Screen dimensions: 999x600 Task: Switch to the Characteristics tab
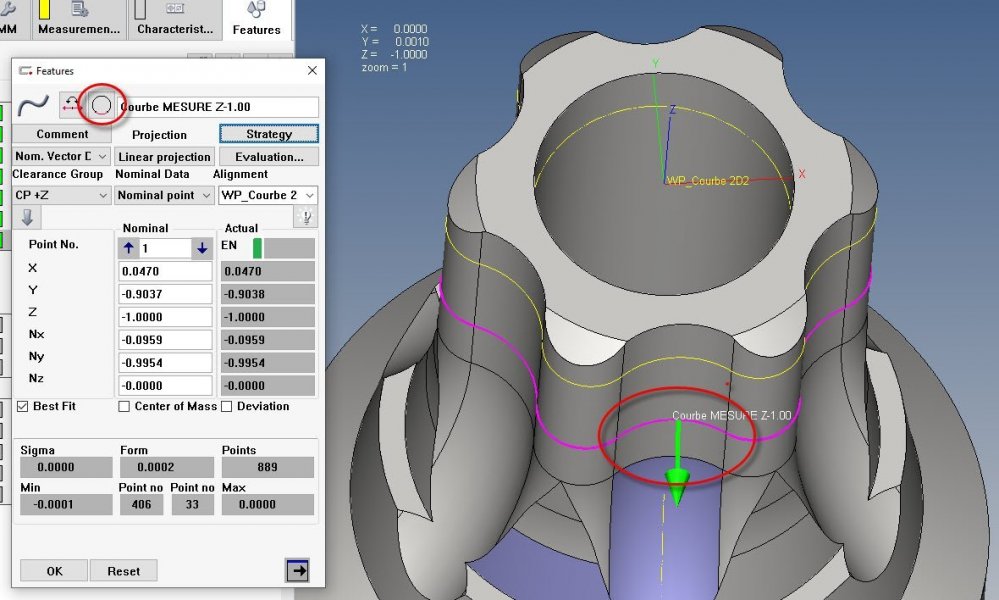coord(175,20)
